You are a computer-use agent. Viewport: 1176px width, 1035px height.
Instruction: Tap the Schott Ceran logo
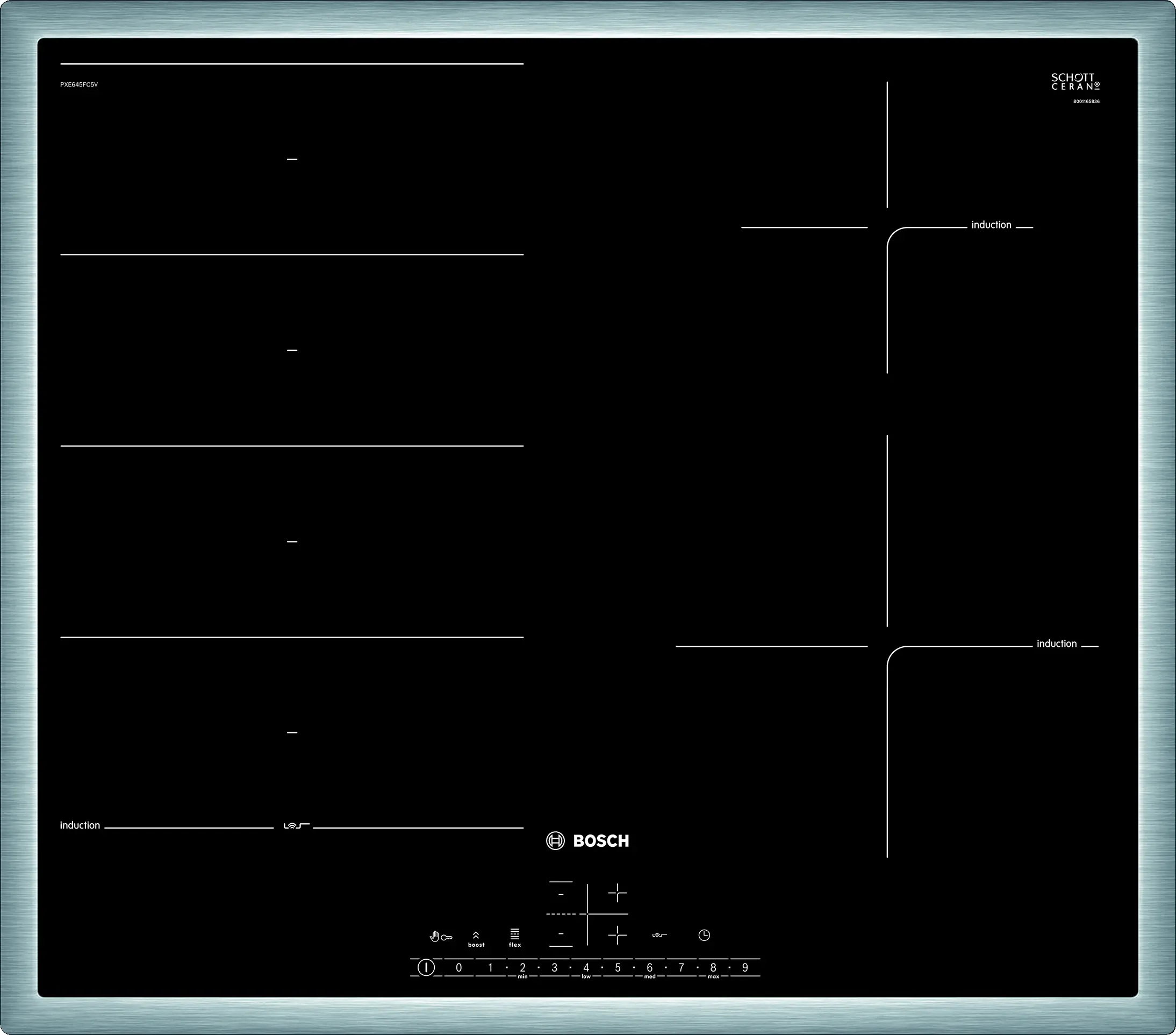1075,82
